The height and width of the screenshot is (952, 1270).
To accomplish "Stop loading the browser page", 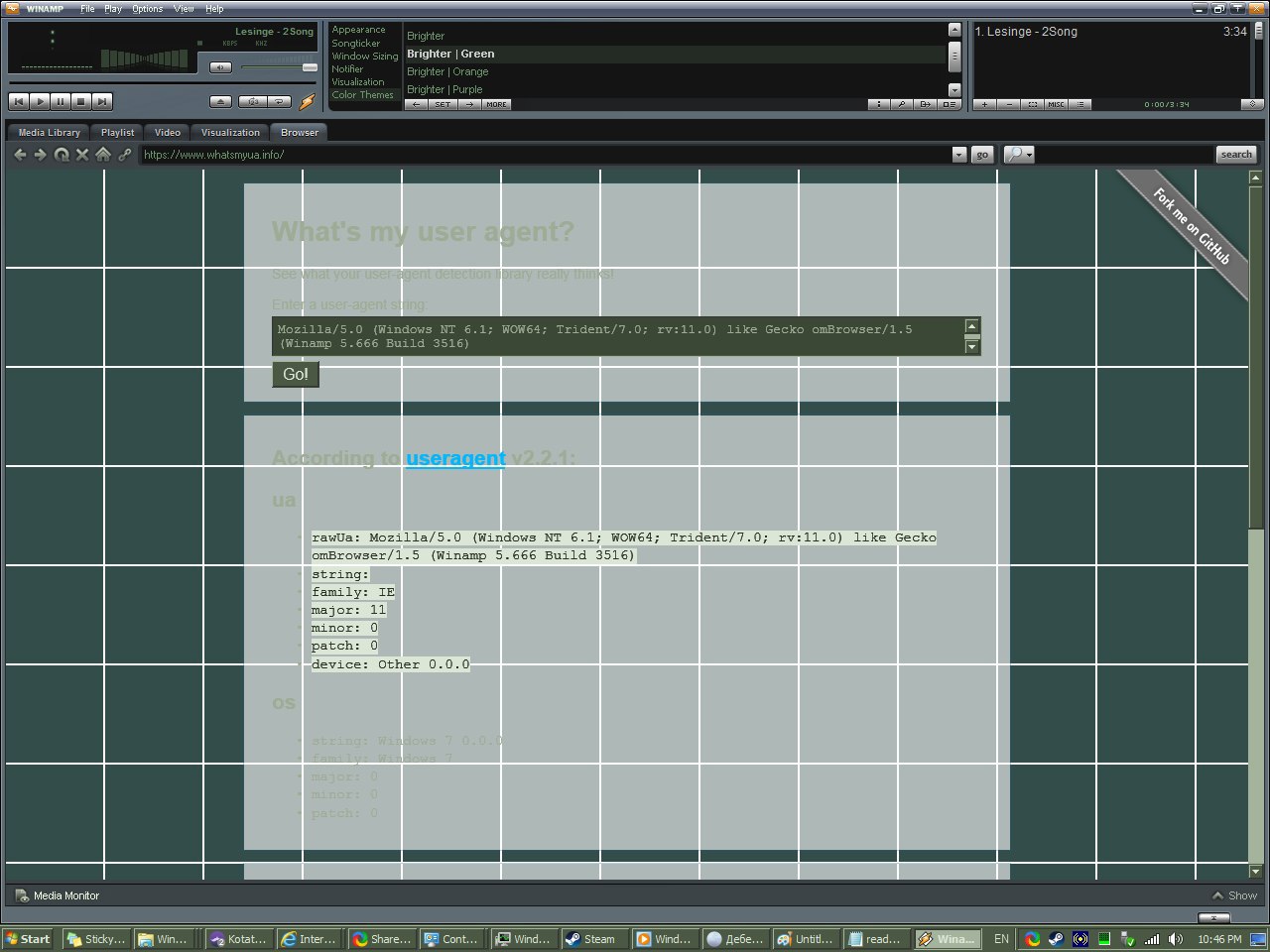I will click(x=82, y=154).
